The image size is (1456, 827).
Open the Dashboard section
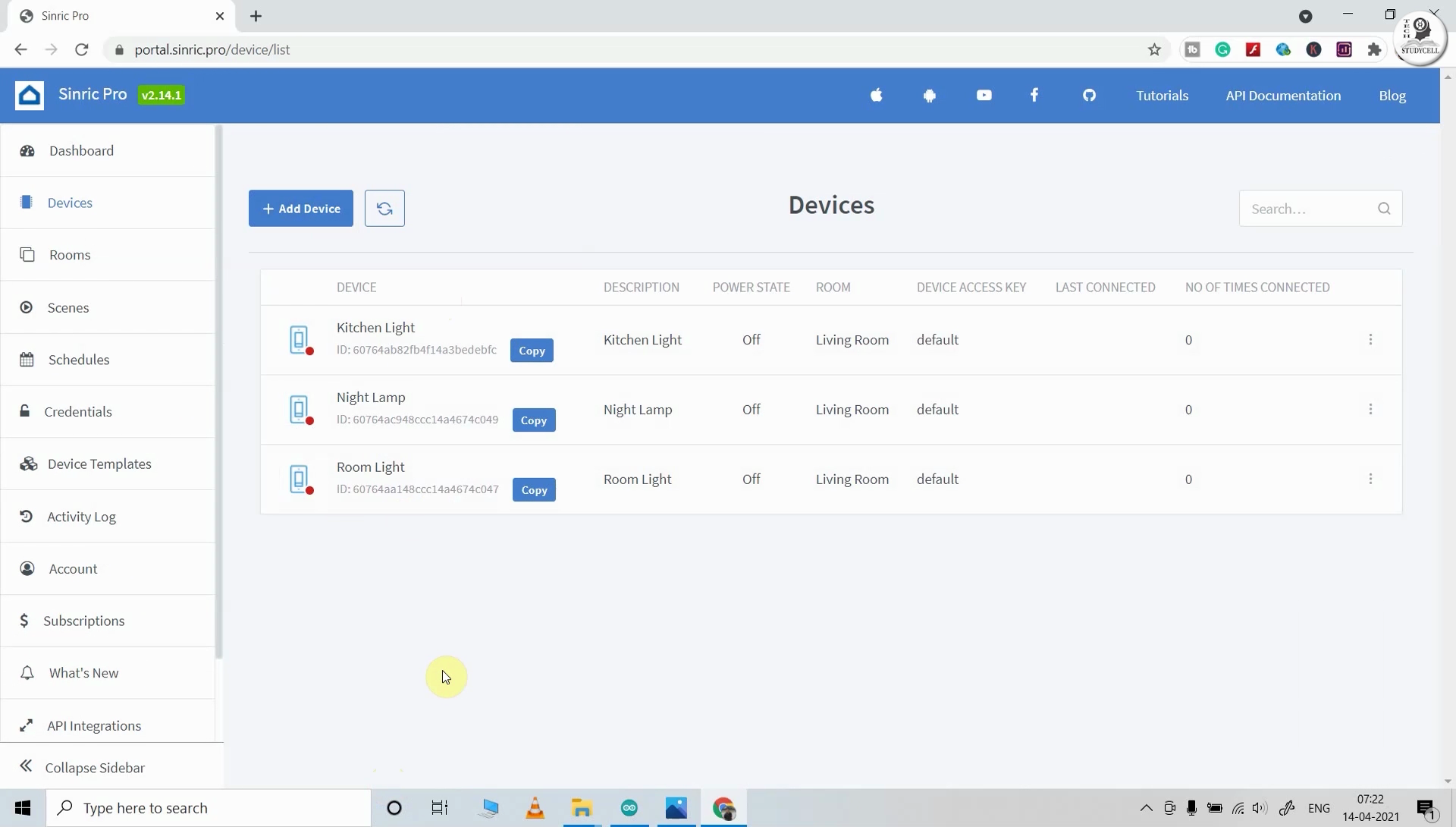(81, 151)
